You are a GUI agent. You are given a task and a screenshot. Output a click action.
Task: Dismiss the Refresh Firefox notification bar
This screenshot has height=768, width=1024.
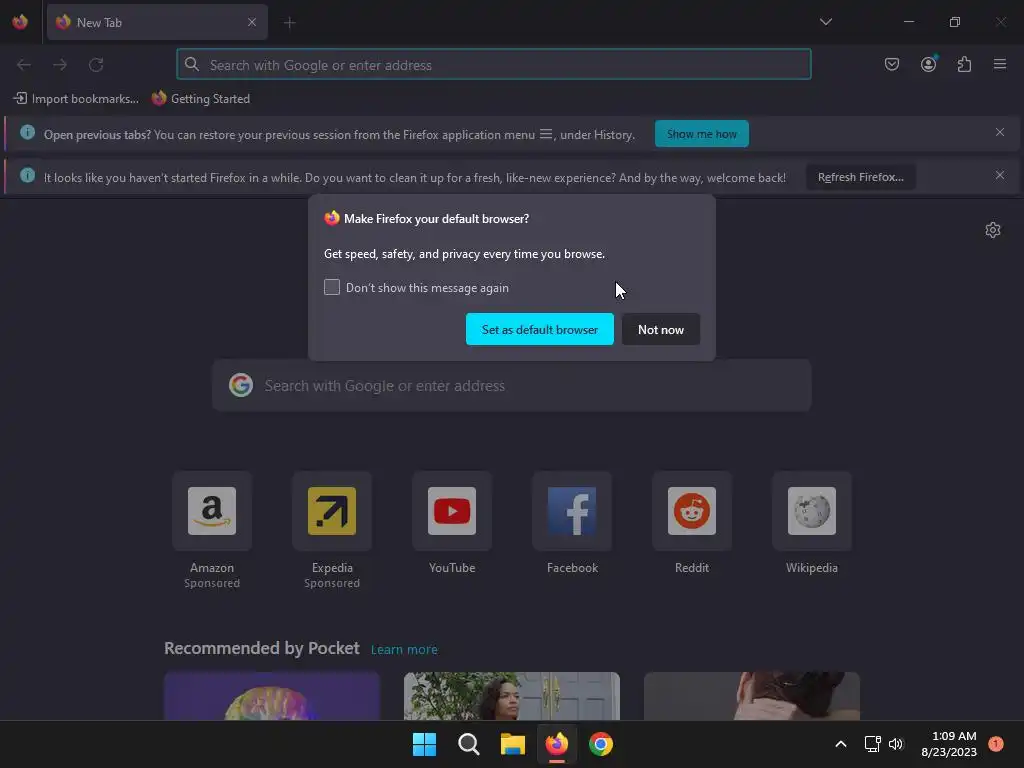tap(999, 175)
